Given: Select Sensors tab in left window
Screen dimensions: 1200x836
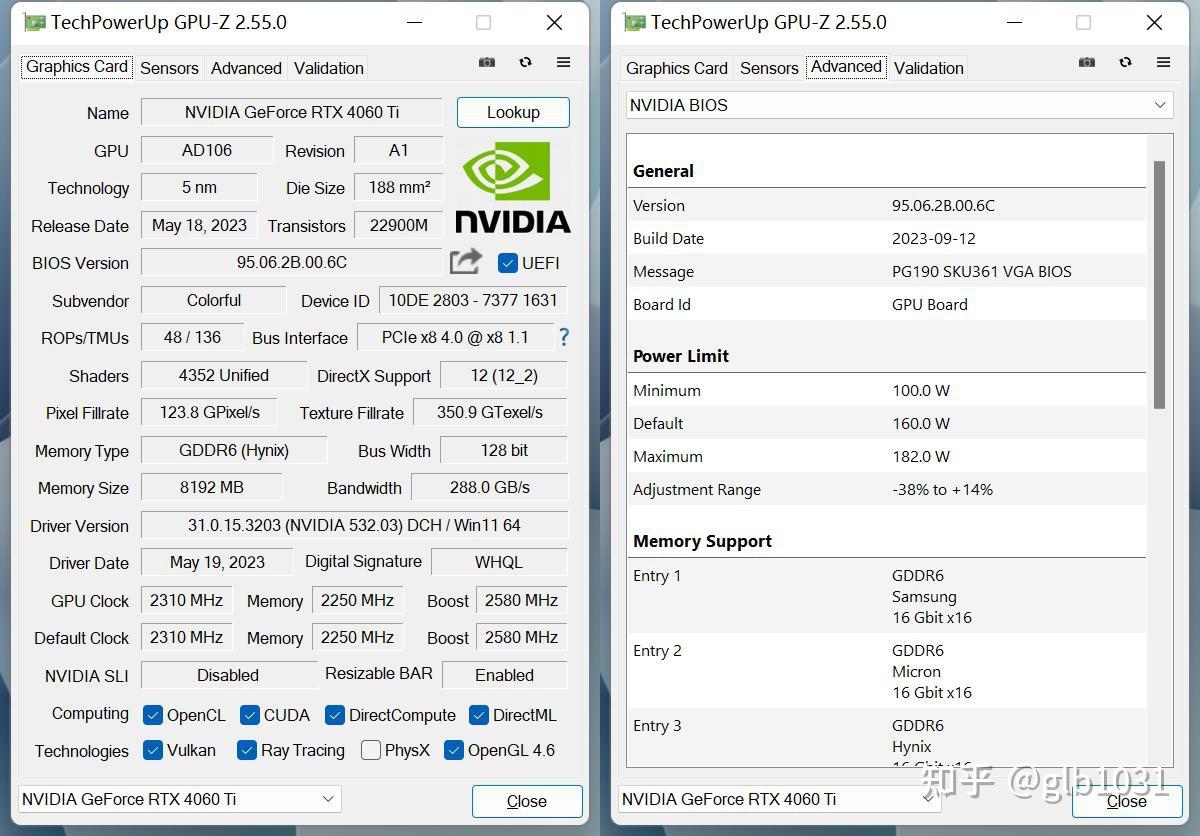Looking at the screenshot, I should point(169,68).
